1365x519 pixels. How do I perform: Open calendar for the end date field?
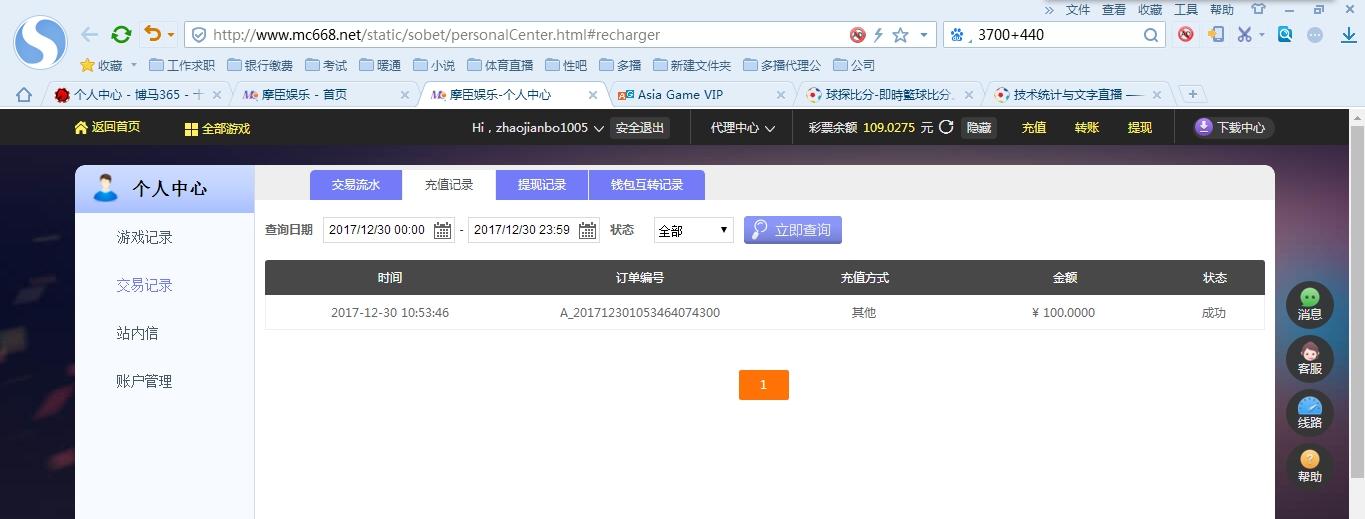click(x=587, y=230)
